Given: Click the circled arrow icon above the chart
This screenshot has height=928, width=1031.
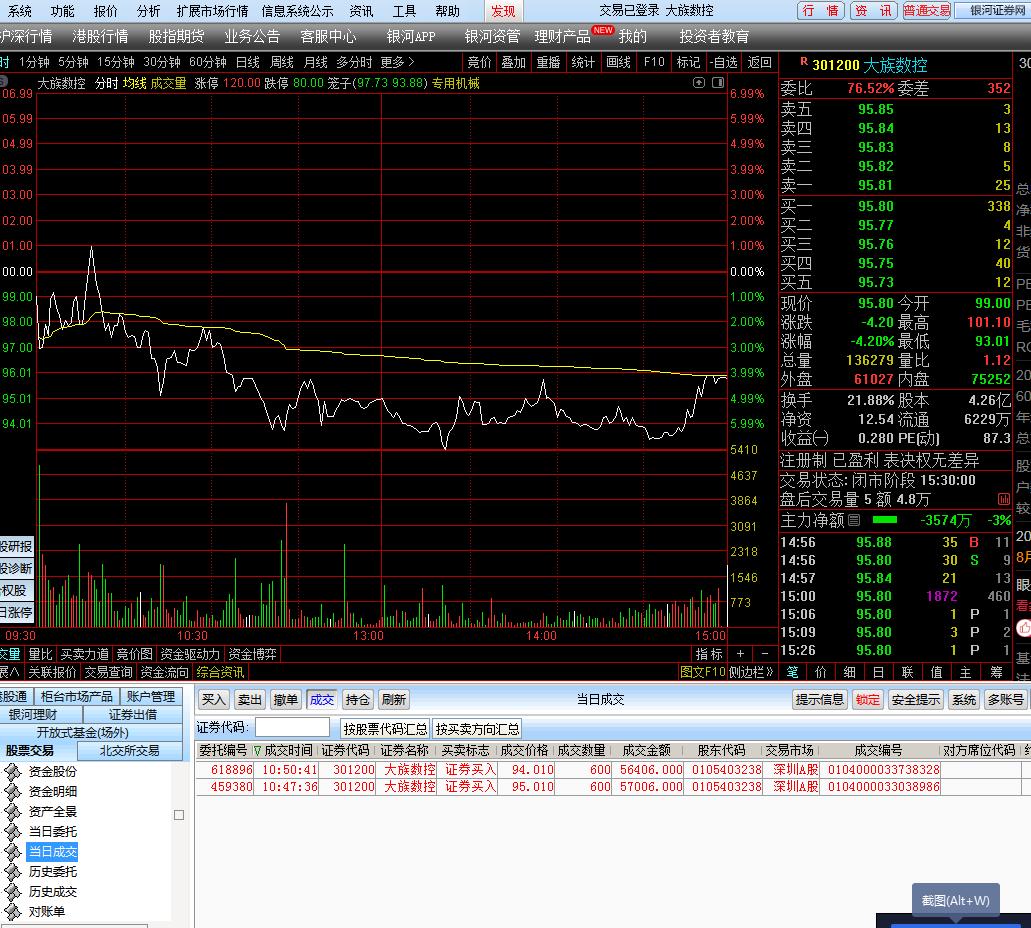Looking at the screenshot, I should [x=699, y=83].
